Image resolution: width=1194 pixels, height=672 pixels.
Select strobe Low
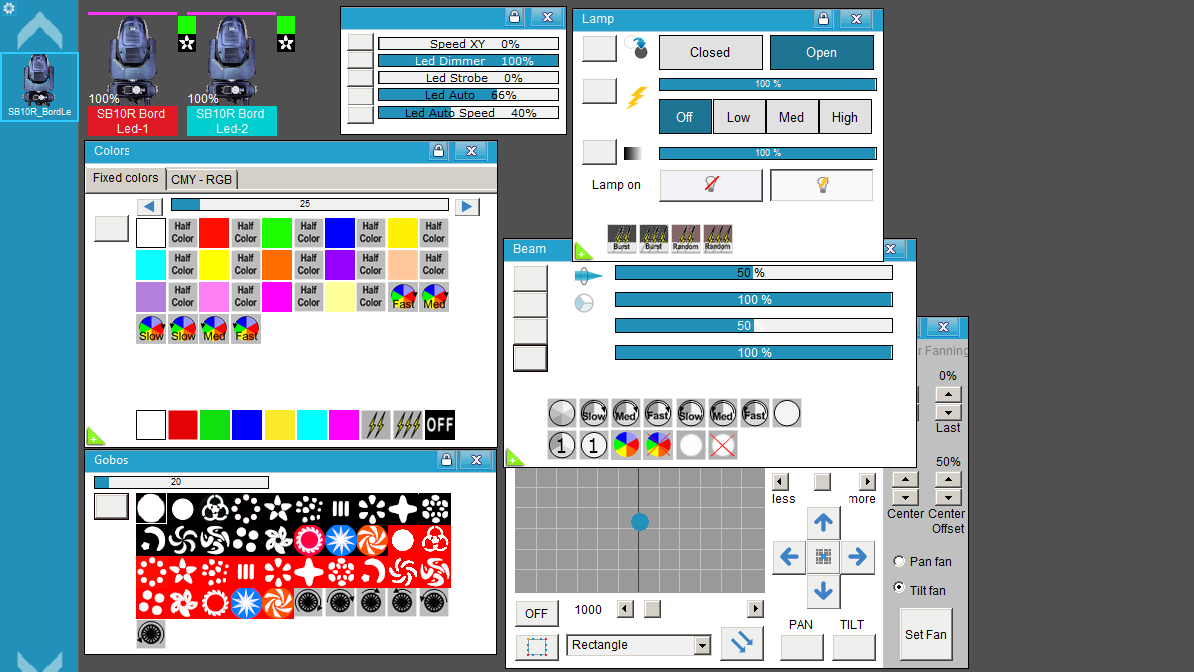[x=739, y=117]
